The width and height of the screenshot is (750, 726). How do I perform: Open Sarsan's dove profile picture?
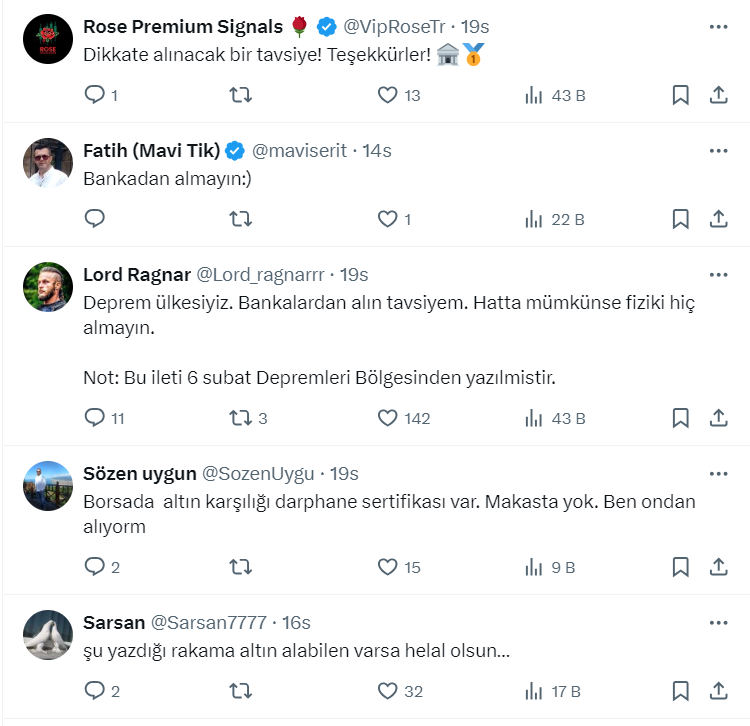point(48,635)
